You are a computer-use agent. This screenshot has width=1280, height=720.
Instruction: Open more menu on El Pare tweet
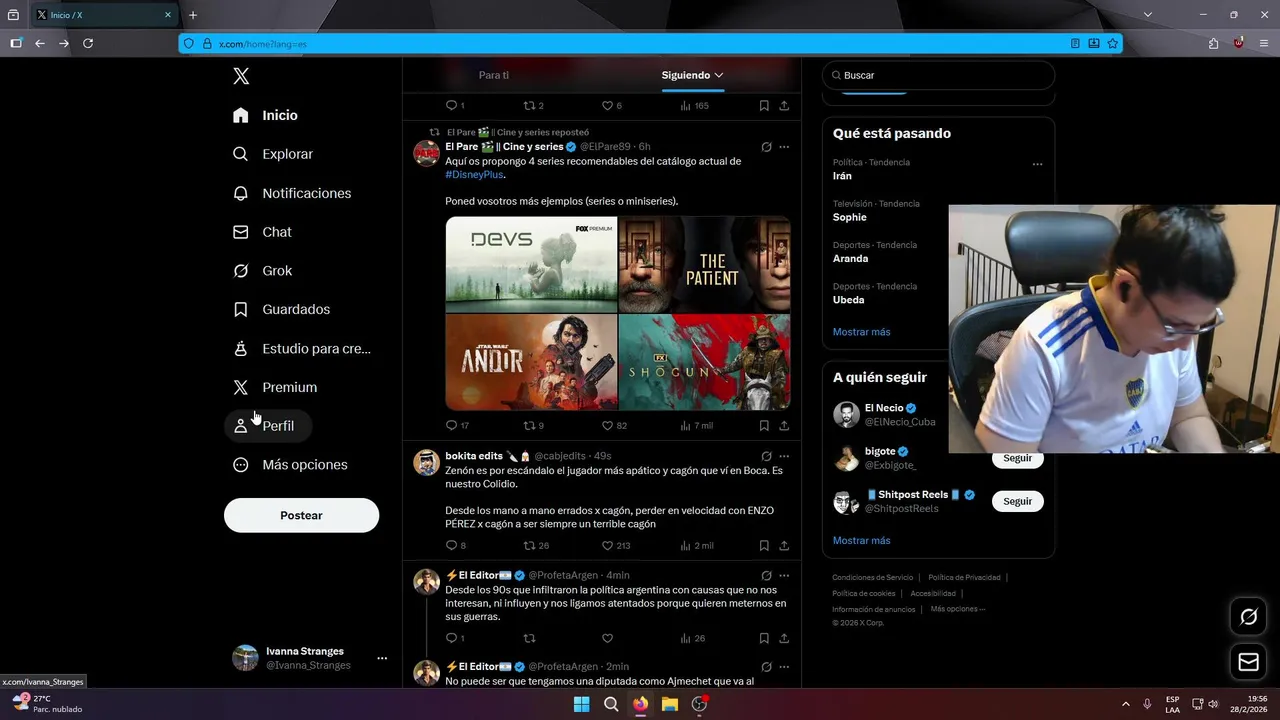(x=784, y=147)
